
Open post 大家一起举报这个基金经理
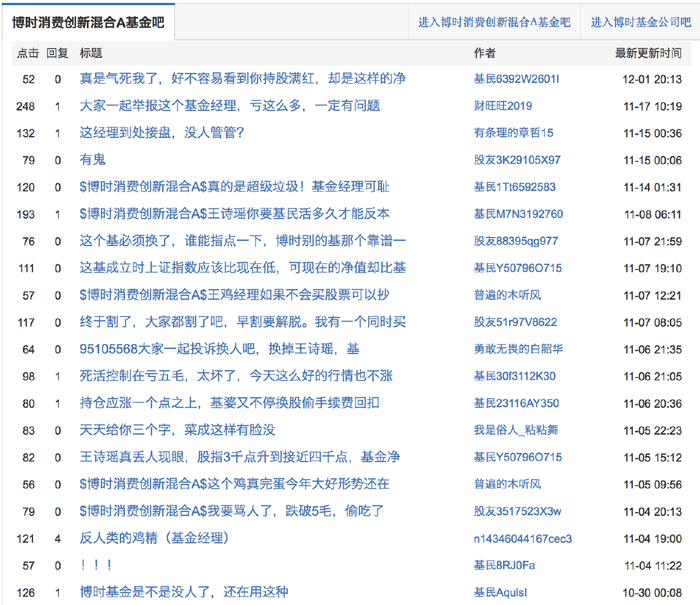229,106
